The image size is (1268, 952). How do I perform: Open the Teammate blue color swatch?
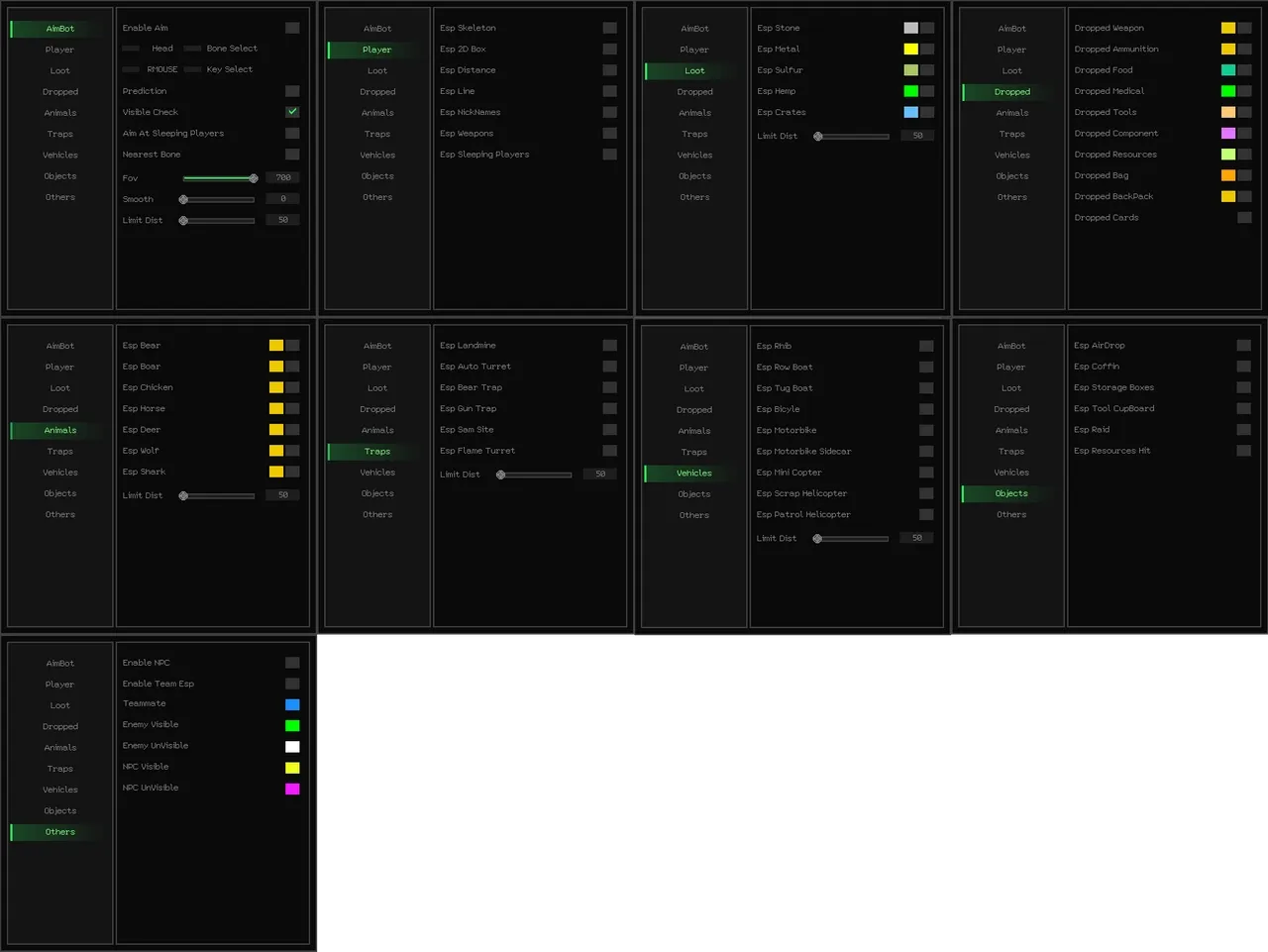click(x=292, y=704)
